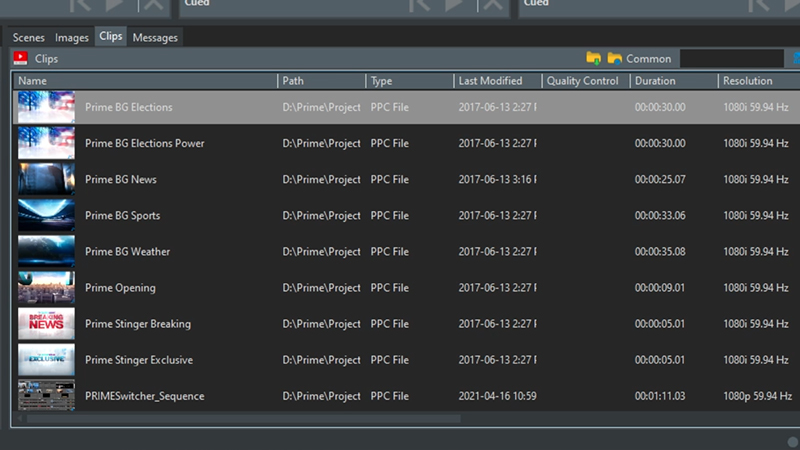Viewport: 800px width, 450px height.
Task: Click the Last Modified column header
Action: (x=496, y=81)
